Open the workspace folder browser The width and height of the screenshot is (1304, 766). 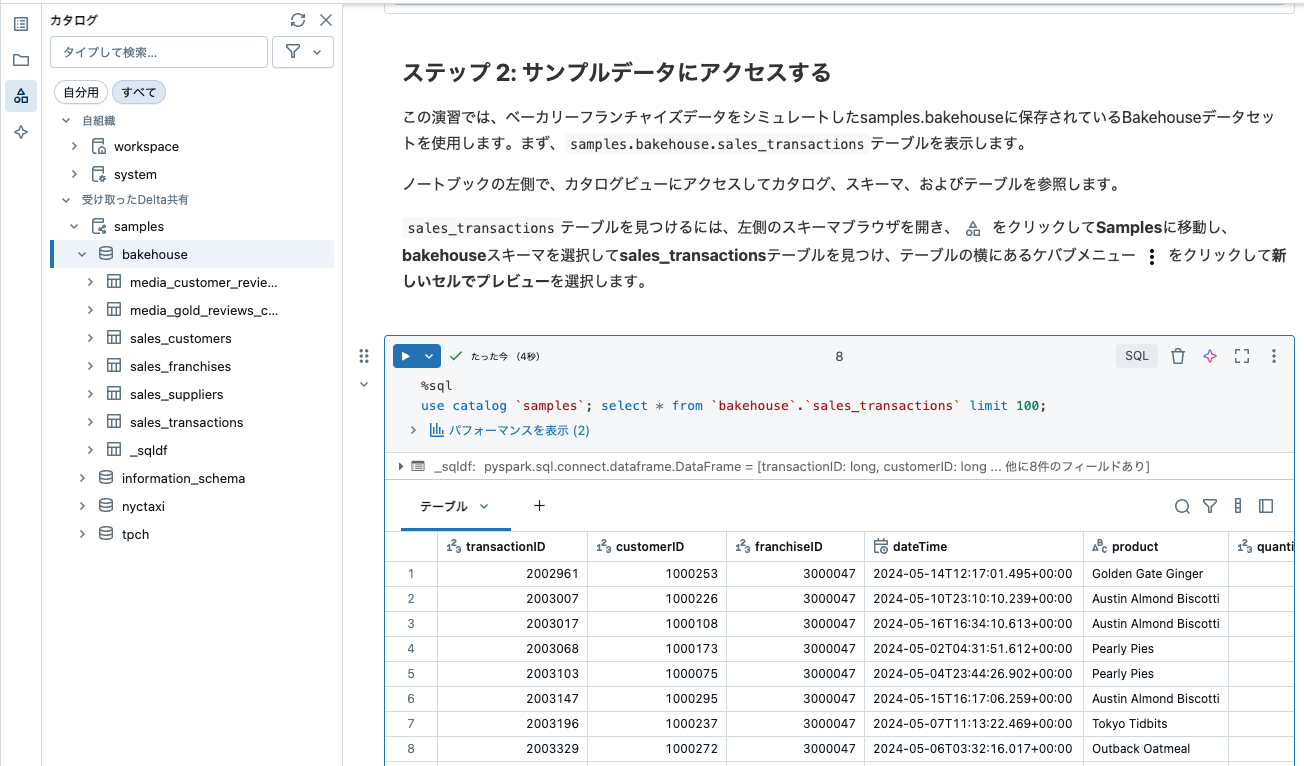tap(20, 58)
